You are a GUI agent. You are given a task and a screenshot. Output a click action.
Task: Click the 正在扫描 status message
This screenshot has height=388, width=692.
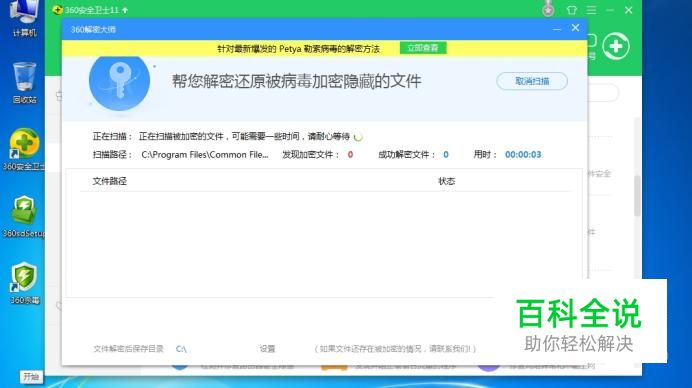tap(244, 136)
